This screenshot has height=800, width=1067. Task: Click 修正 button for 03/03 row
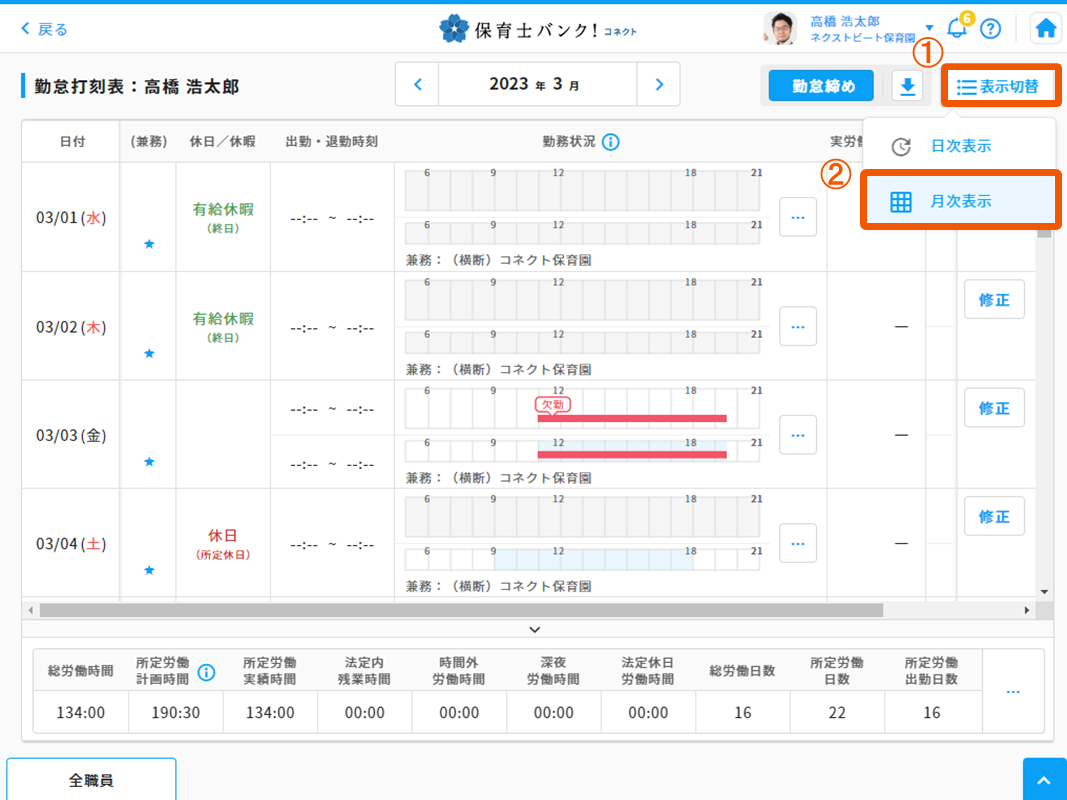[993, 408]
